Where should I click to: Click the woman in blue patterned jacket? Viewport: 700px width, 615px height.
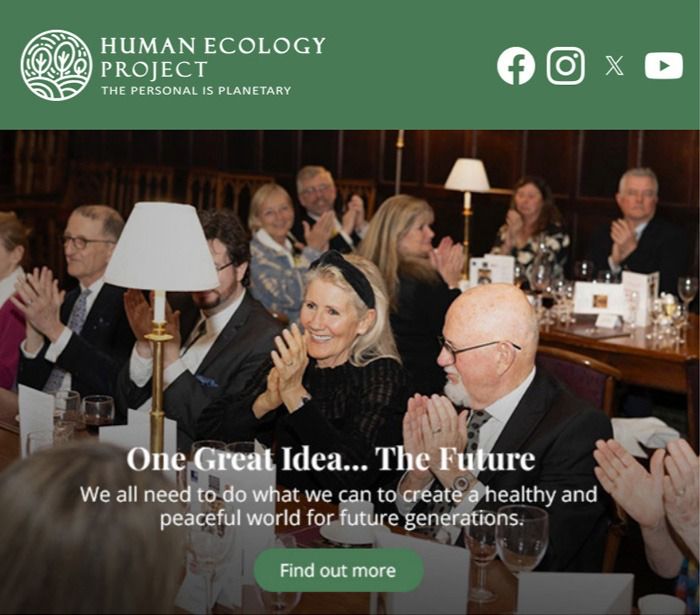277,250
